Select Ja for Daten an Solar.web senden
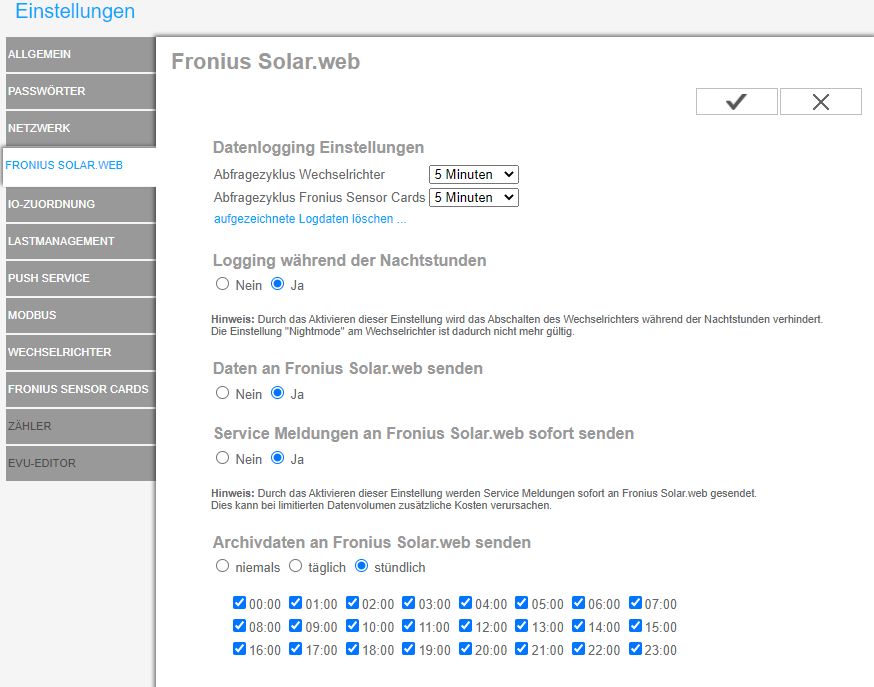The width and height of the screenshot is (874, 687). [278, 393]
